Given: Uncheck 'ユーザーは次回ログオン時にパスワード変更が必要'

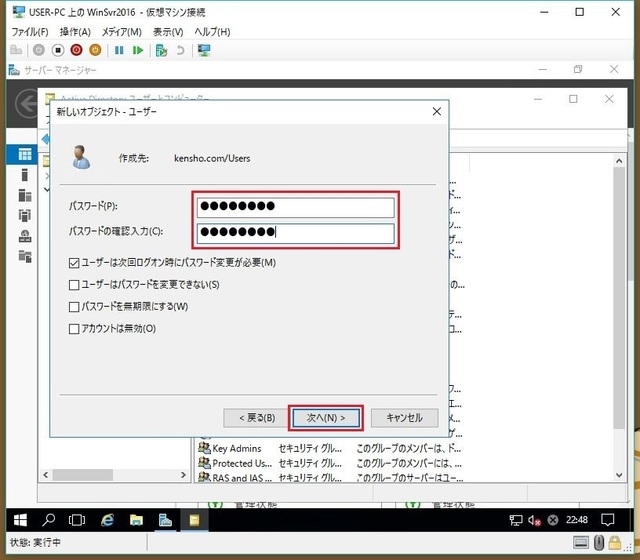Looking at the screenshot, I should (x=74, y=263).
